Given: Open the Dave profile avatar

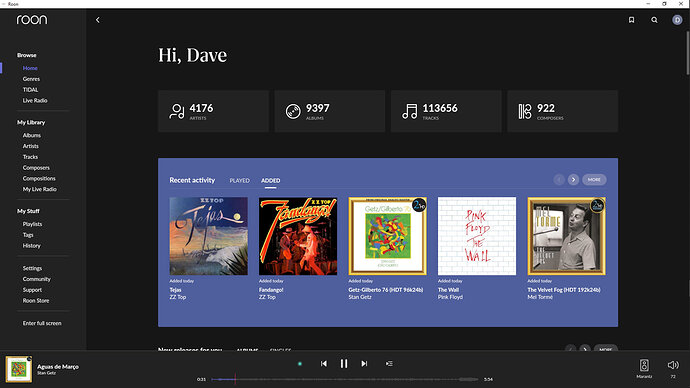Looking at the screenshot, I should point(677,20).
